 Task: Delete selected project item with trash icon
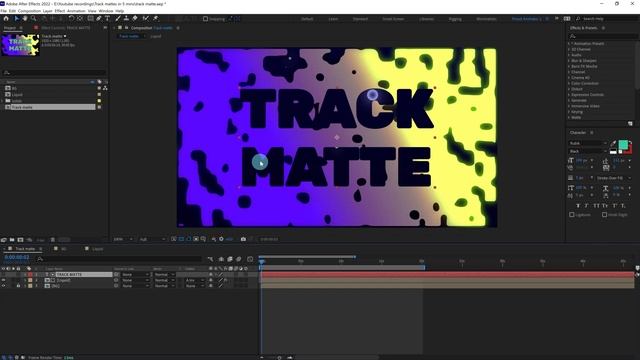click(53, 240)
